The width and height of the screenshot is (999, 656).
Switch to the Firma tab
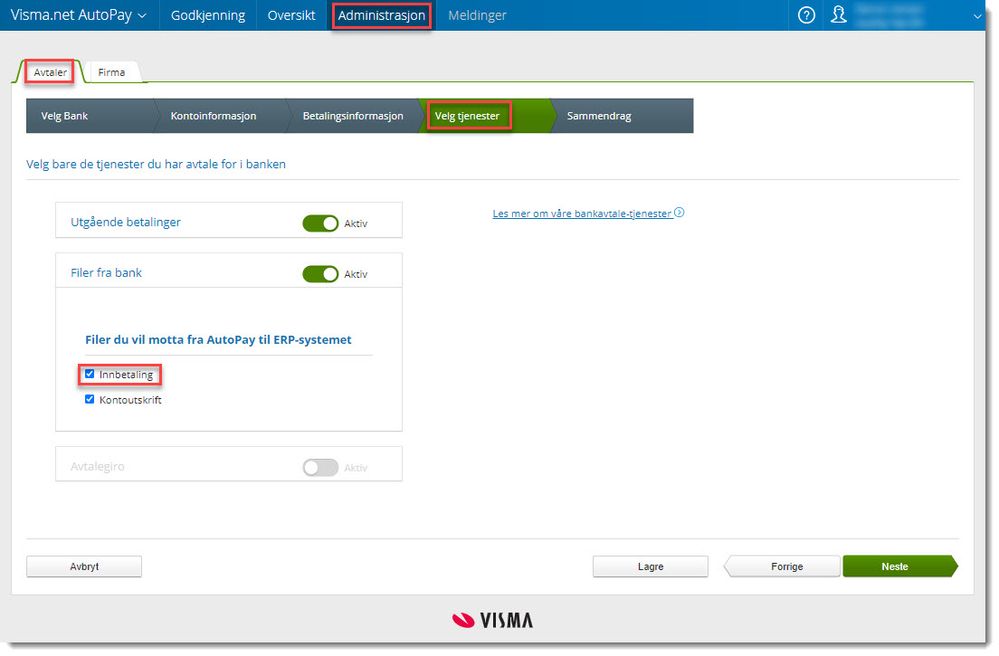tap(111, 73)
